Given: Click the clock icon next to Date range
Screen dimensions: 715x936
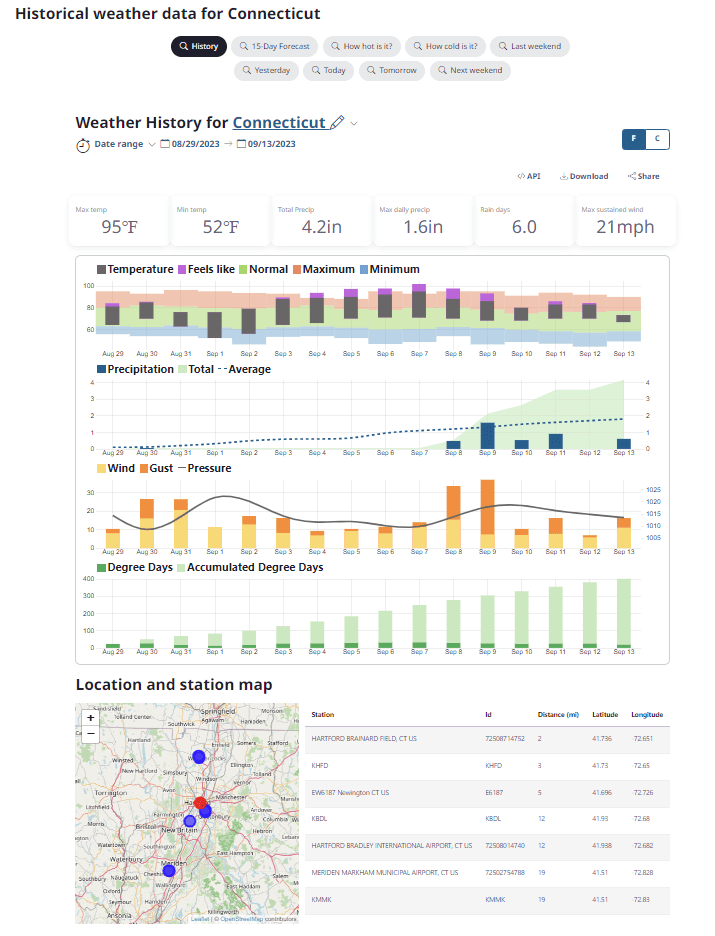Looking at the screenshot, I should [x=83, y=145].
